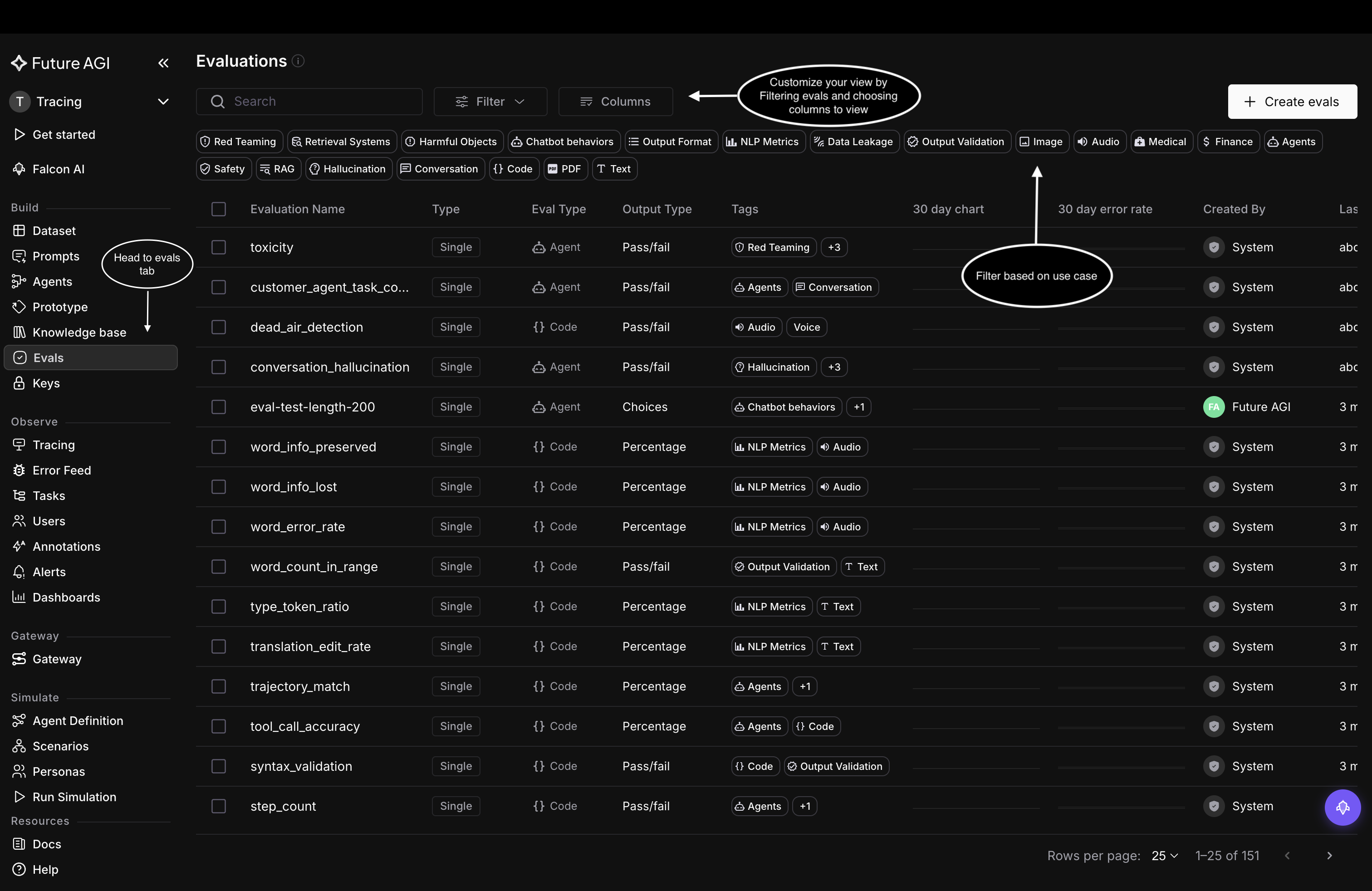Tick the type_token_ratio checkbox

coord(219,606)
